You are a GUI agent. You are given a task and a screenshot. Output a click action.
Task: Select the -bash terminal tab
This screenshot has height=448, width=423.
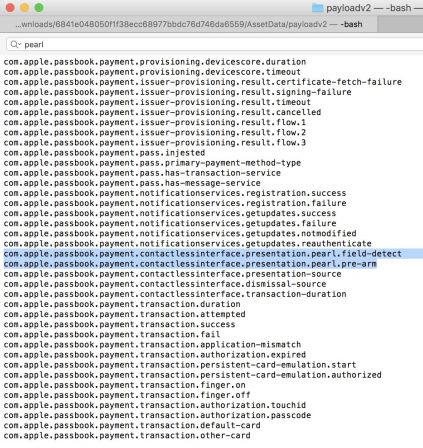(189, 24)
